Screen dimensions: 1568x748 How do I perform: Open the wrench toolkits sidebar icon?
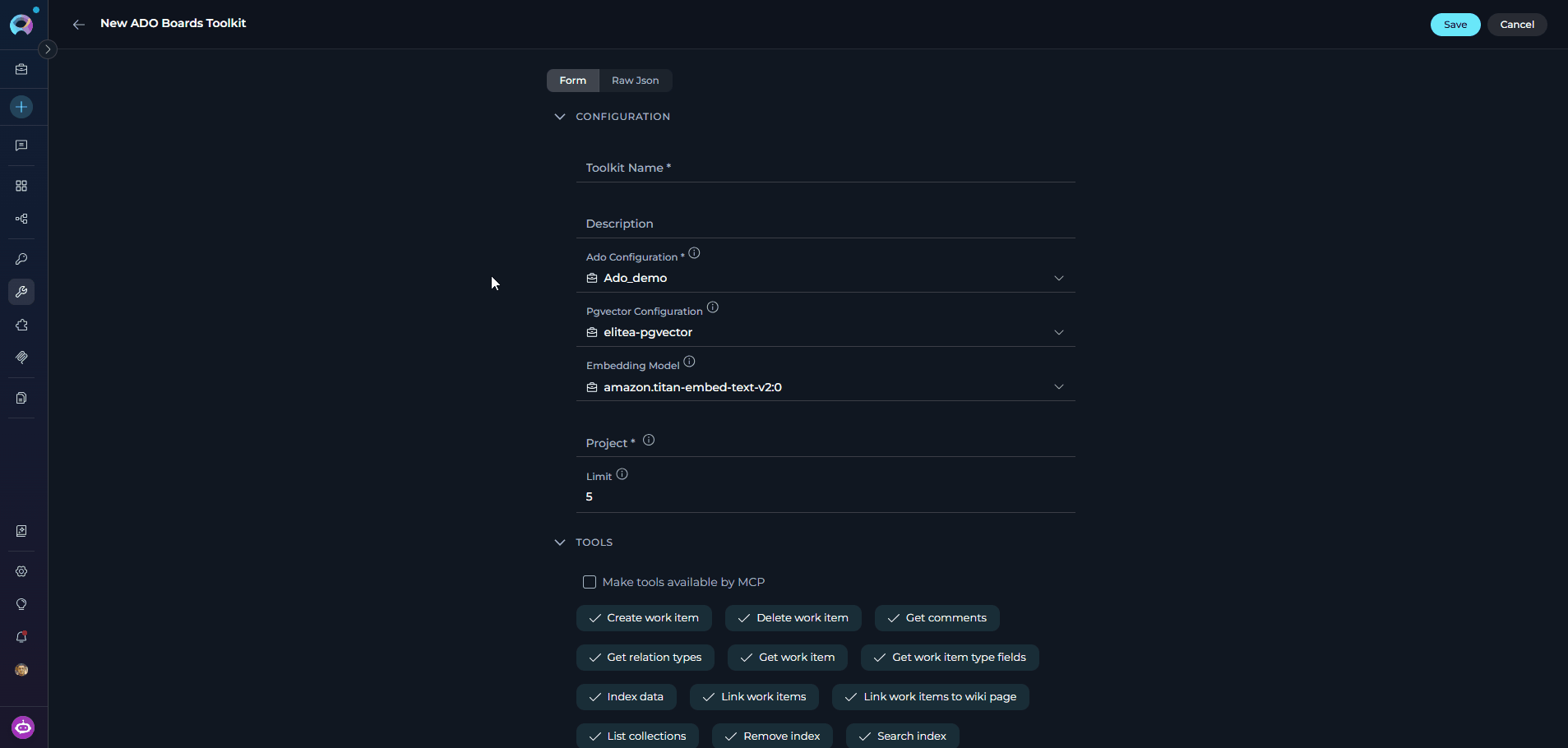point(21,292)
